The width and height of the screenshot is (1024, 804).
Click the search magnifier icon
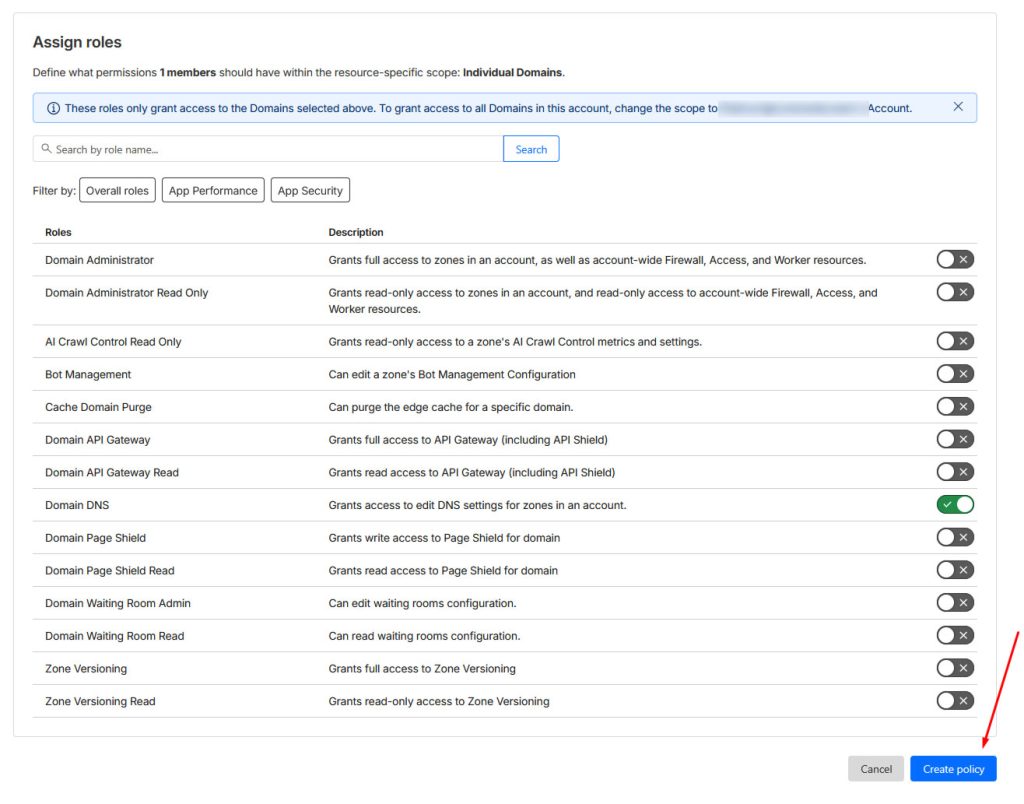click(46, 149)
